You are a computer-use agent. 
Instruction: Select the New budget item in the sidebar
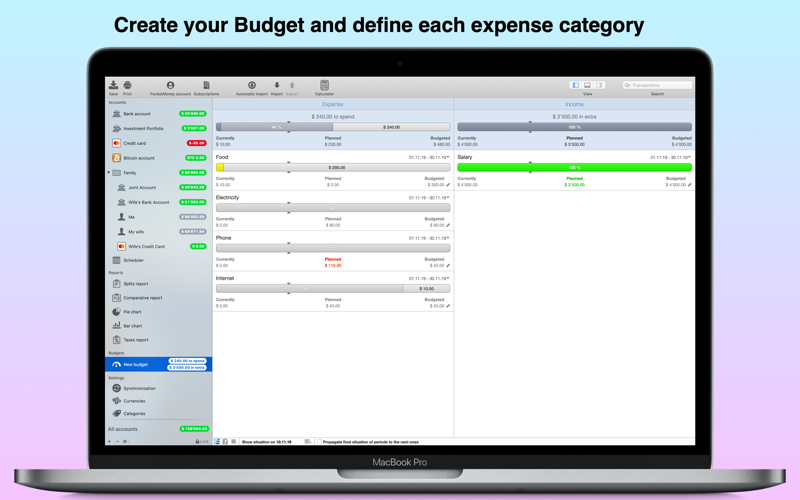pos(159,364)
